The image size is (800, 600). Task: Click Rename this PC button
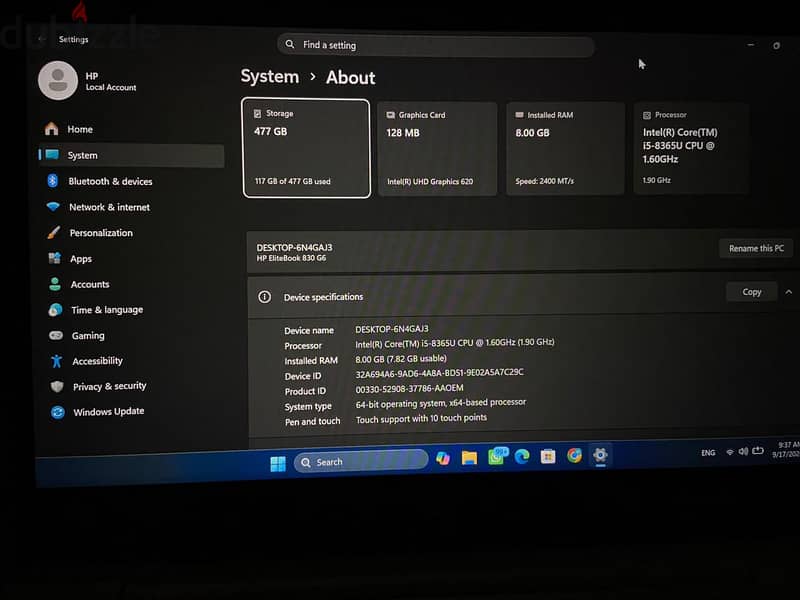[x=756, y=248]
